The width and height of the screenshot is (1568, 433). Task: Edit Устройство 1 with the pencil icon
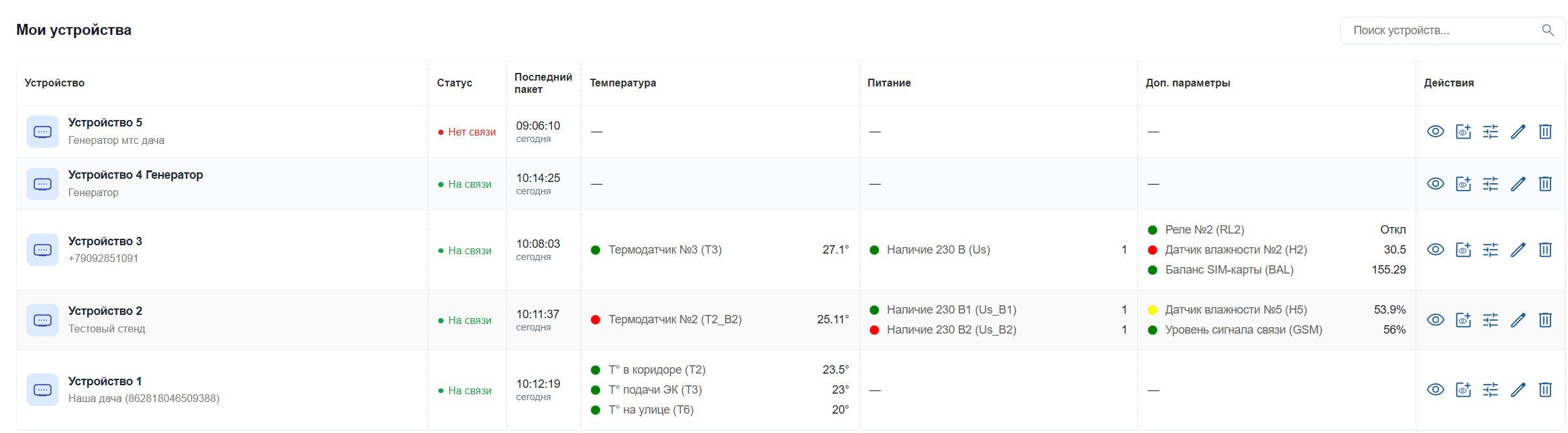[1518, 390]
